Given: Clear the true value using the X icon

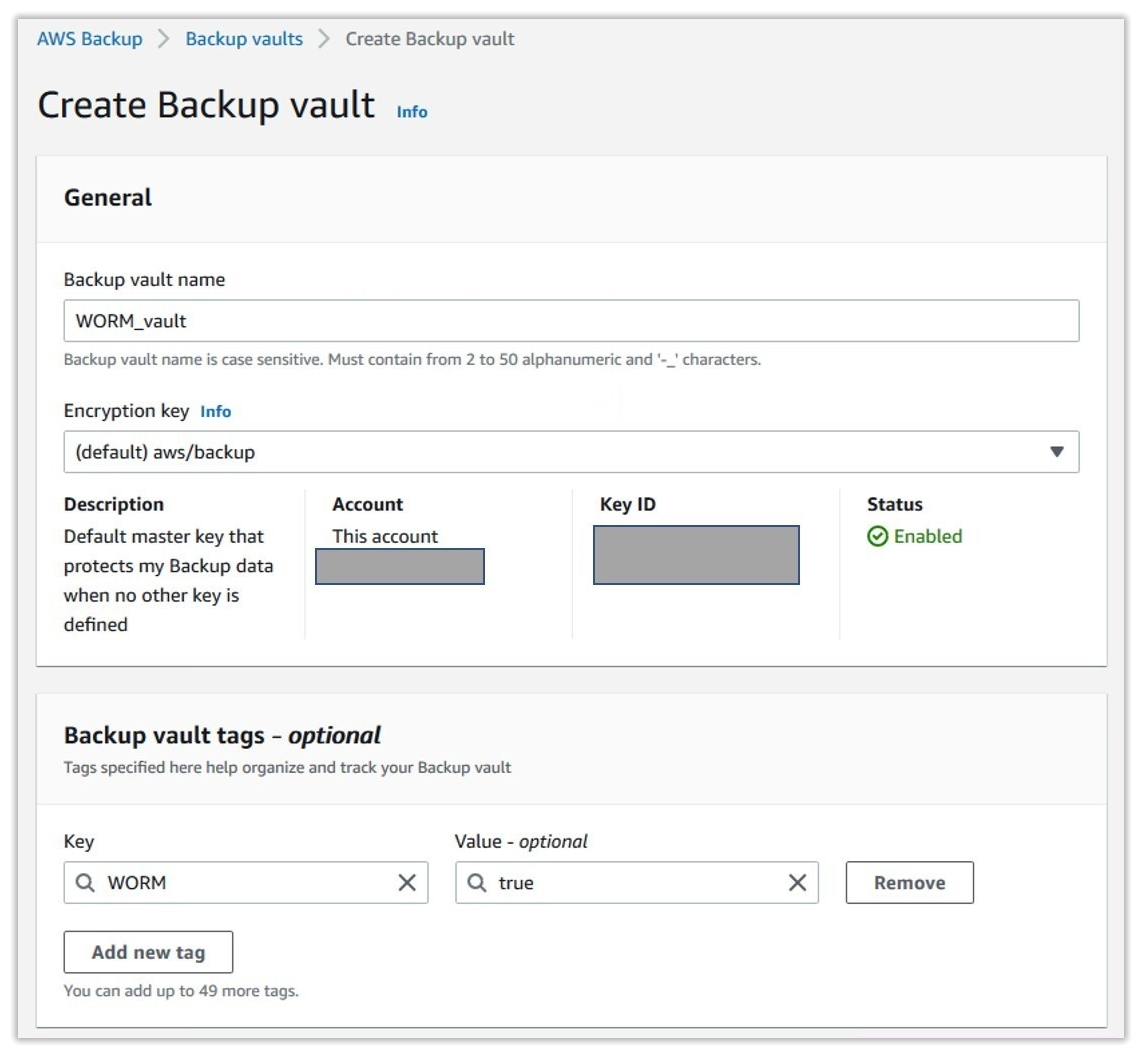Looking at the screenshot, I should coord(797,882).
